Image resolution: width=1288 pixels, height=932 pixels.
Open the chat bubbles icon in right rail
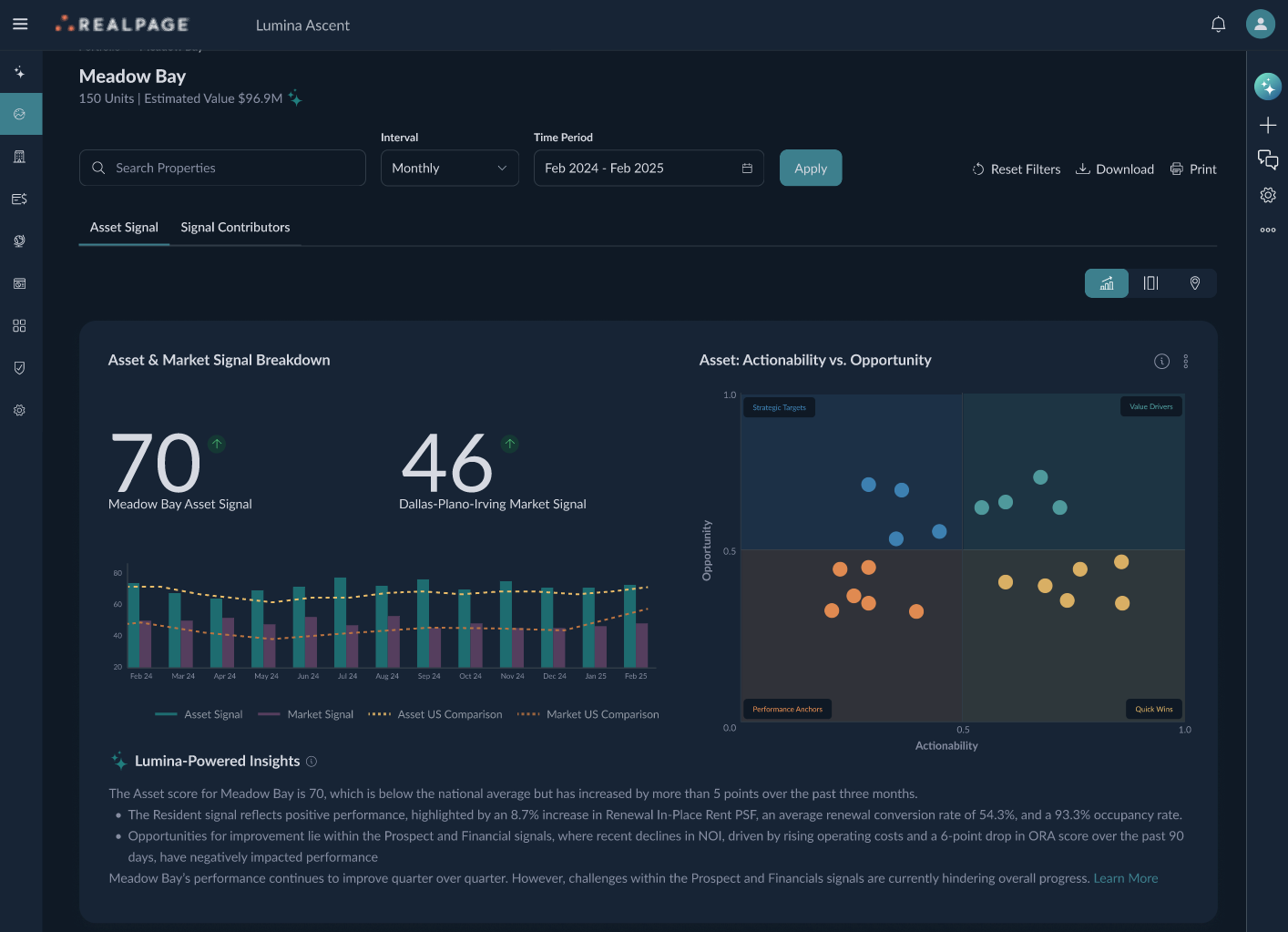point(1268,159)
